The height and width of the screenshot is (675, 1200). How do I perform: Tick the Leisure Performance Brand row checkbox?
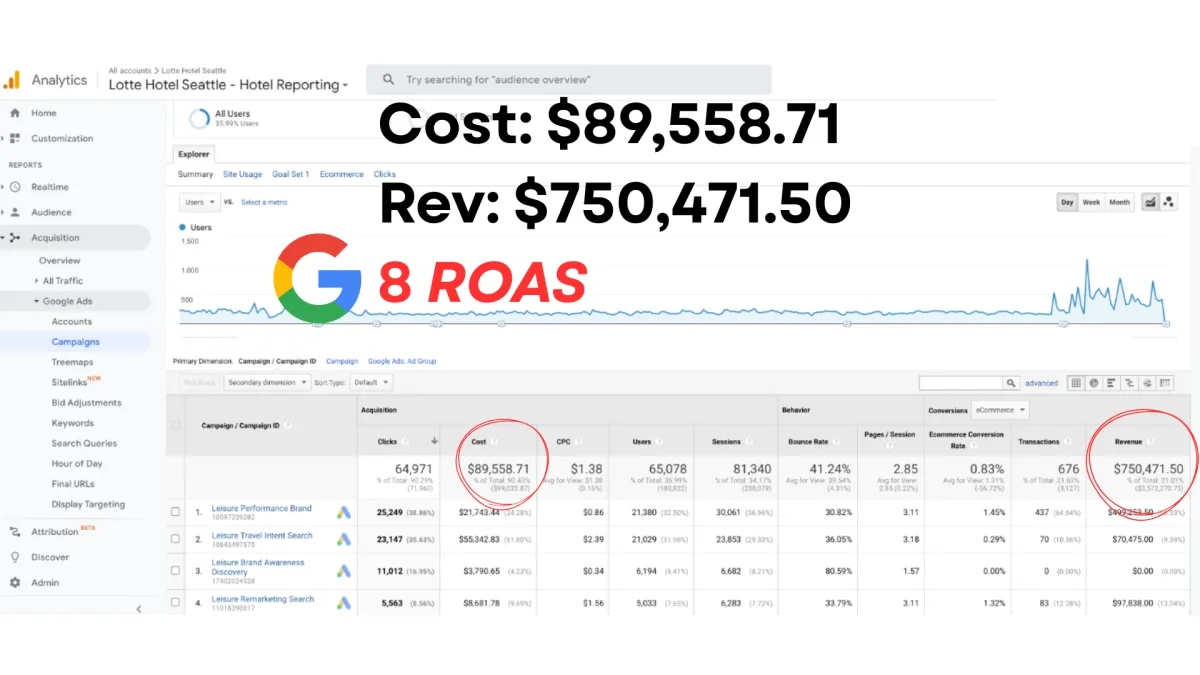coord(176,512)
